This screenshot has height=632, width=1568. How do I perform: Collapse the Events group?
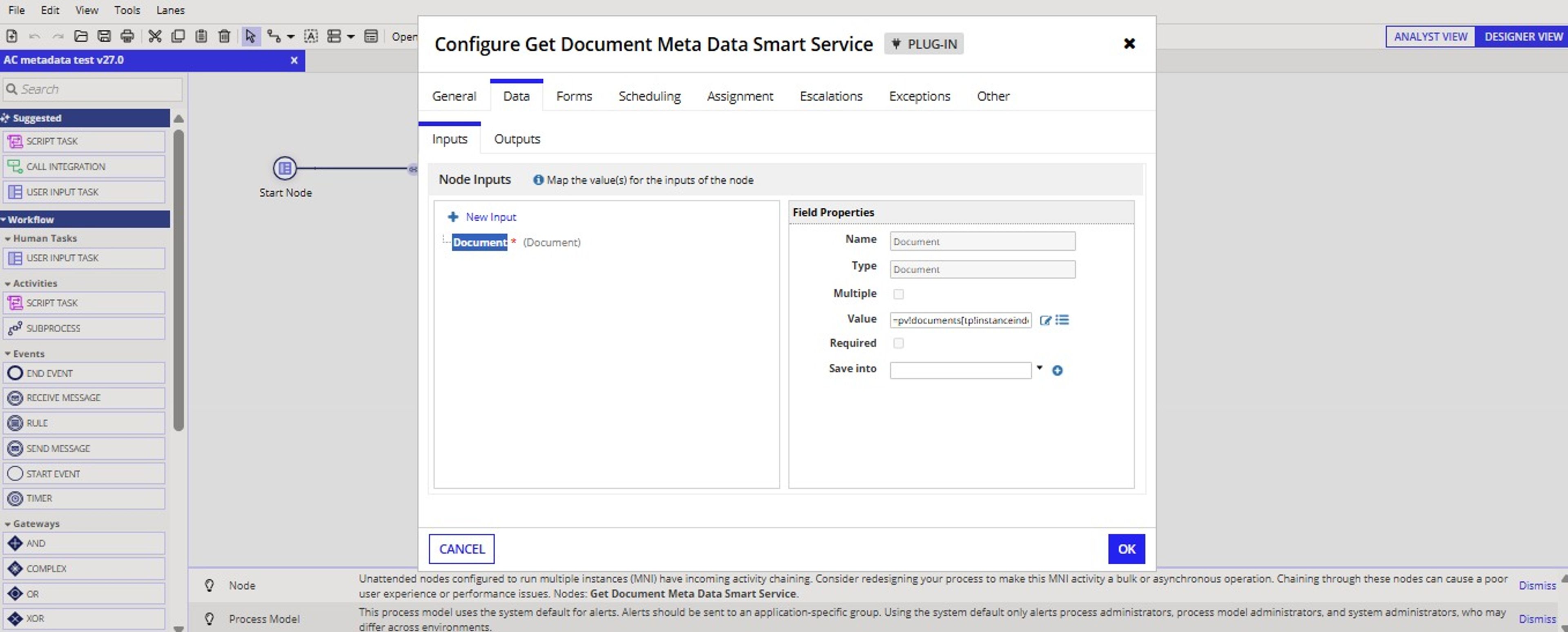[7, 354]
